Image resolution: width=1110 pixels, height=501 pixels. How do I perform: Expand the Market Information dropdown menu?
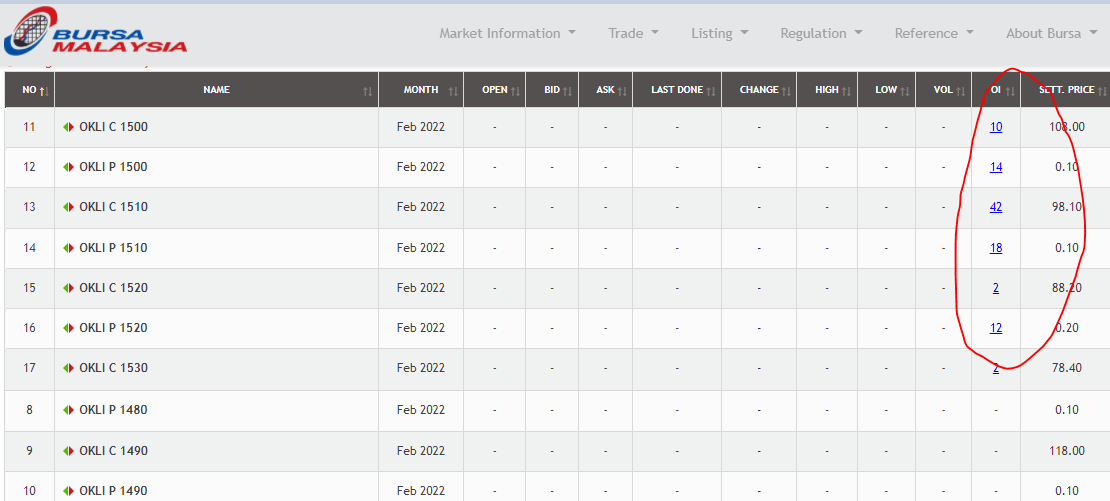coord(507,33)
